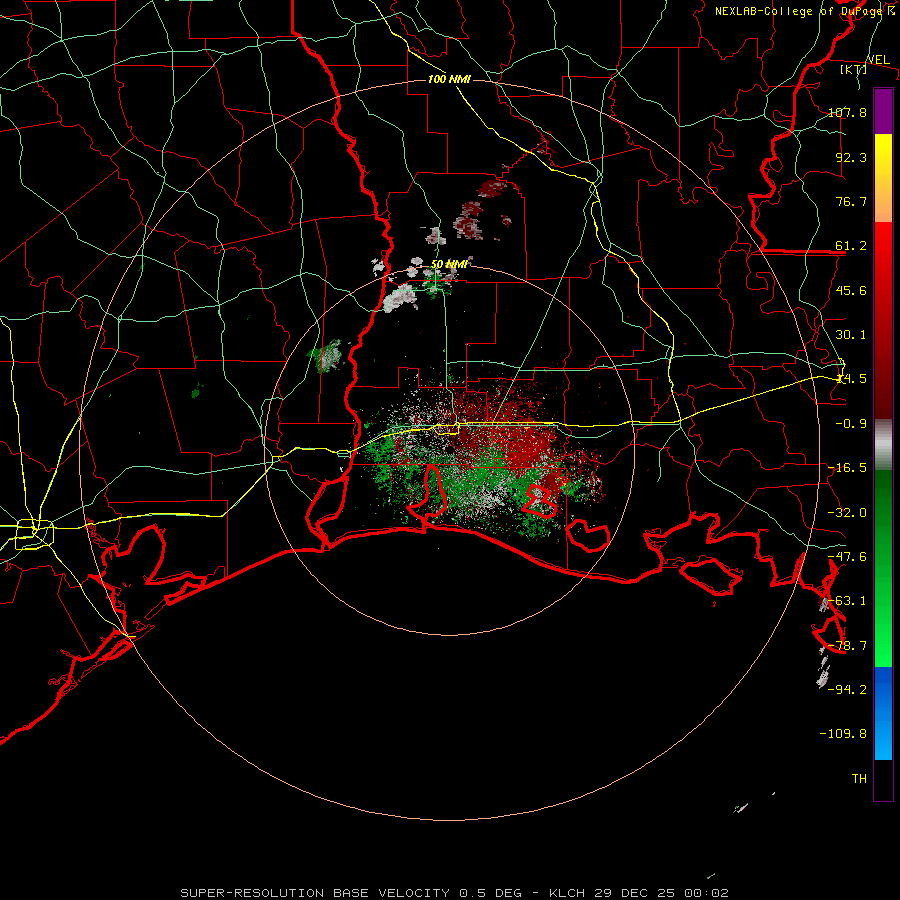The image size is (900, 900).
Task: Click the 76.7 velocity scale value
Action: 851,201
